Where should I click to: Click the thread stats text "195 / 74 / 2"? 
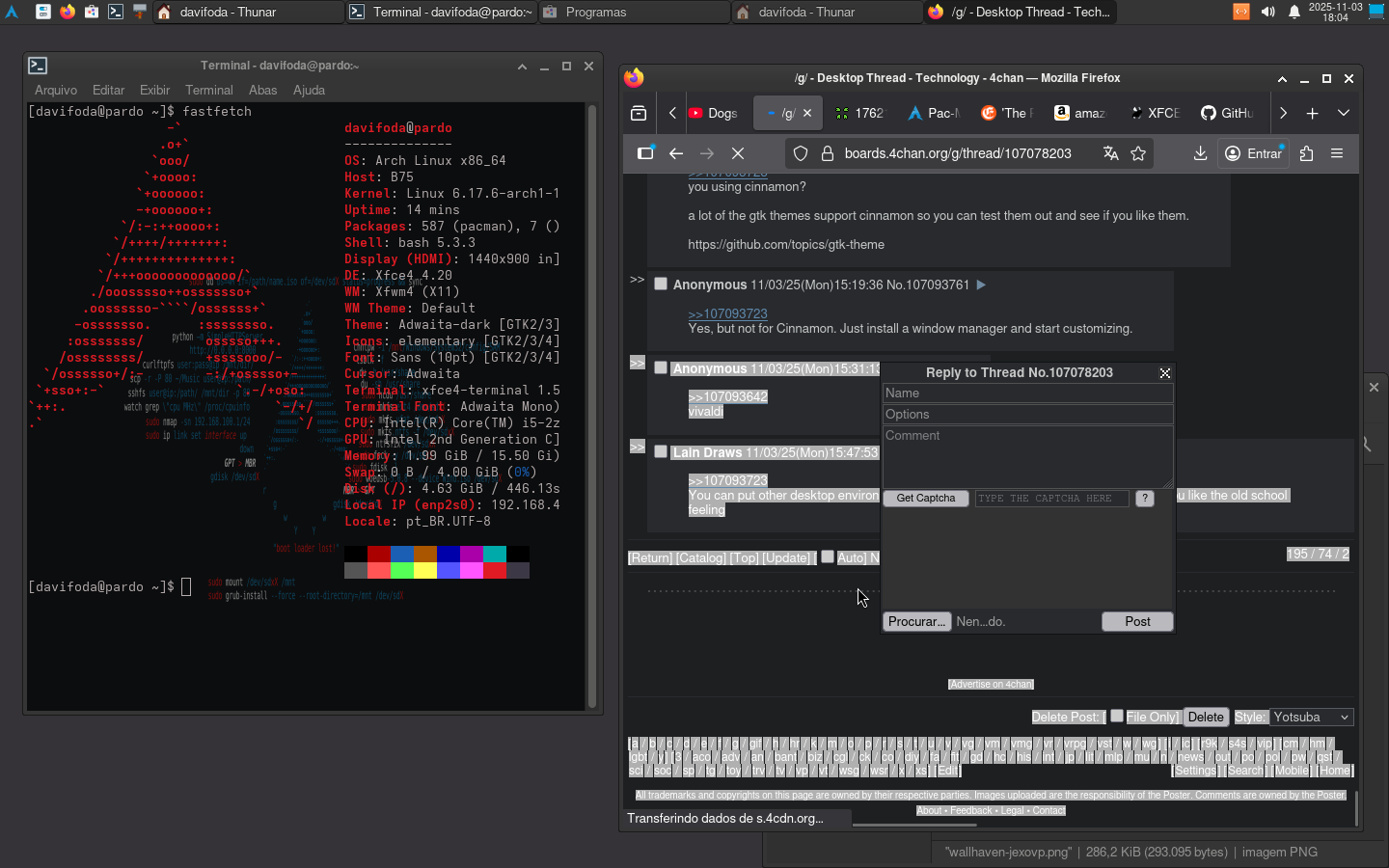[x=1318, y=554]
